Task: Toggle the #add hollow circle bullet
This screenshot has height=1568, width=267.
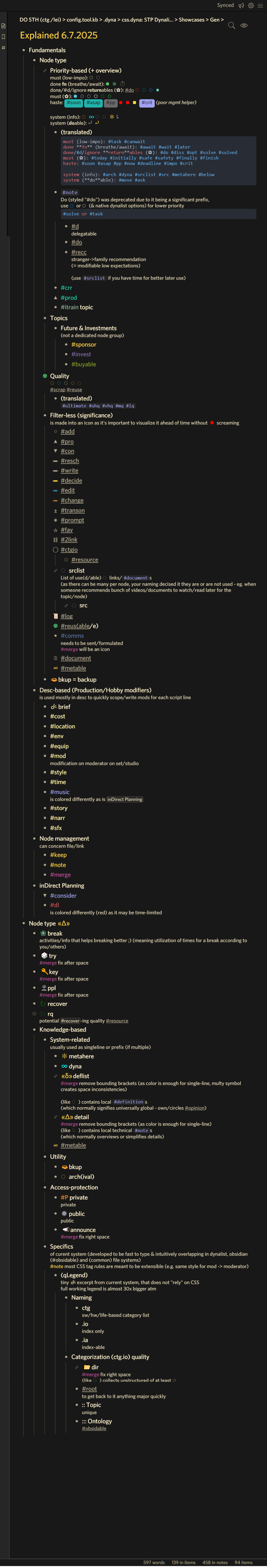Action: [x=55, y=432]
